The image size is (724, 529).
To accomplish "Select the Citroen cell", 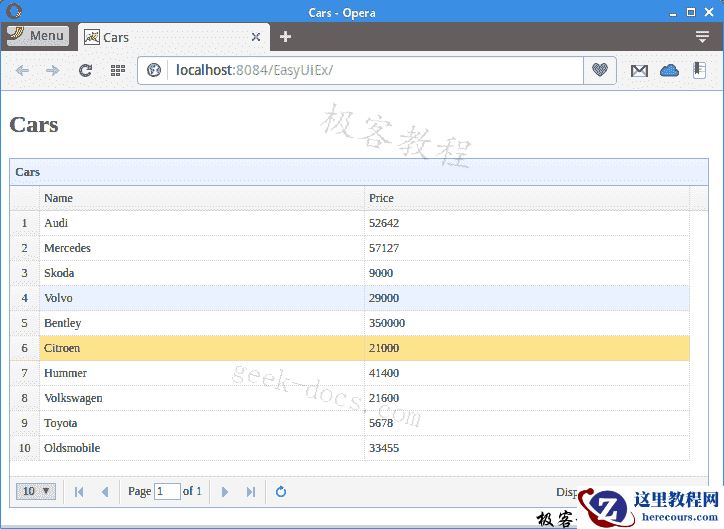I will [202, 348].
